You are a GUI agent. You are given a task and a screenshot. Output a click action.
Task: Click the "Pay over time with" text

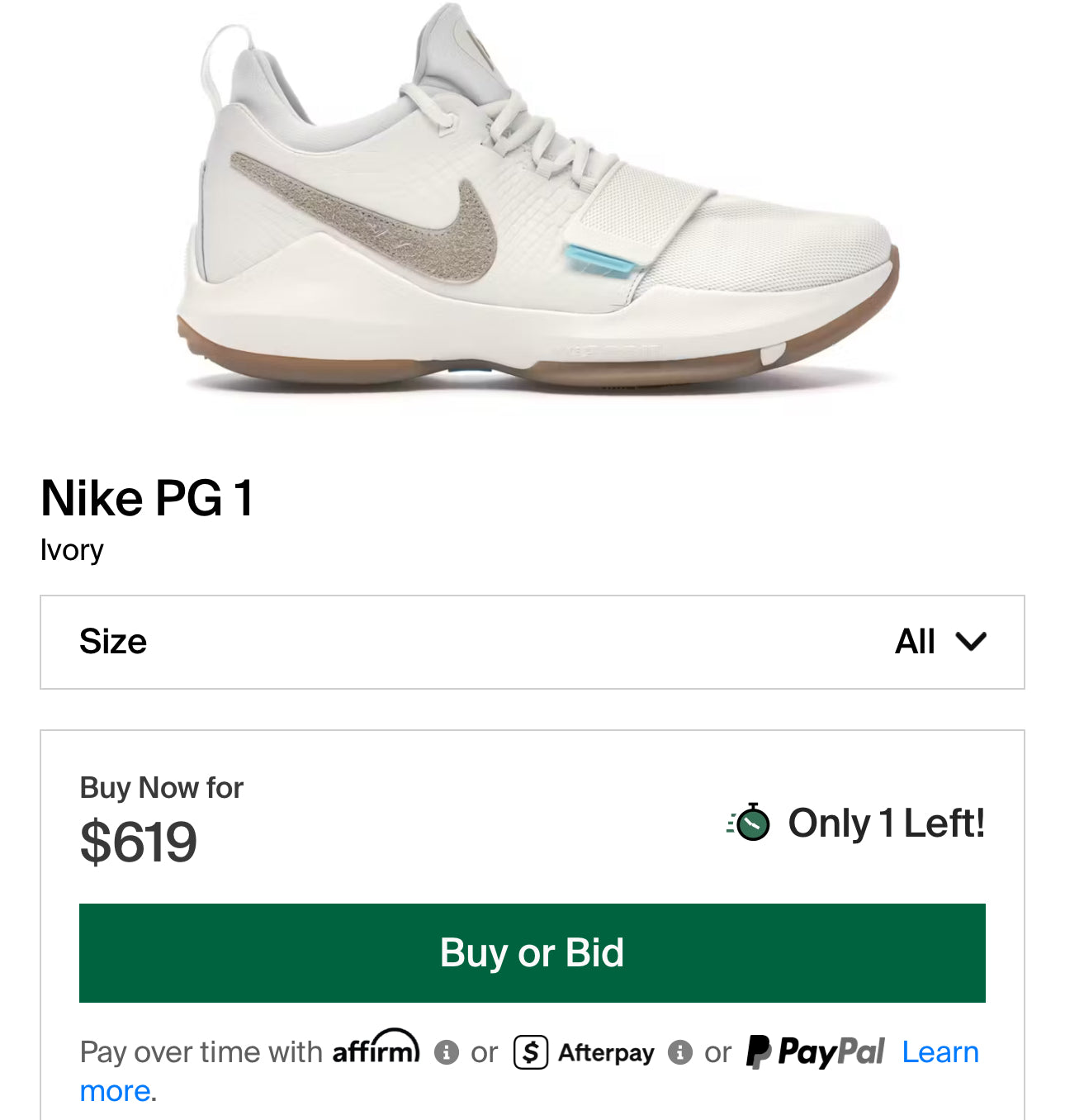pyautogui.click(x=201, y=1052)
